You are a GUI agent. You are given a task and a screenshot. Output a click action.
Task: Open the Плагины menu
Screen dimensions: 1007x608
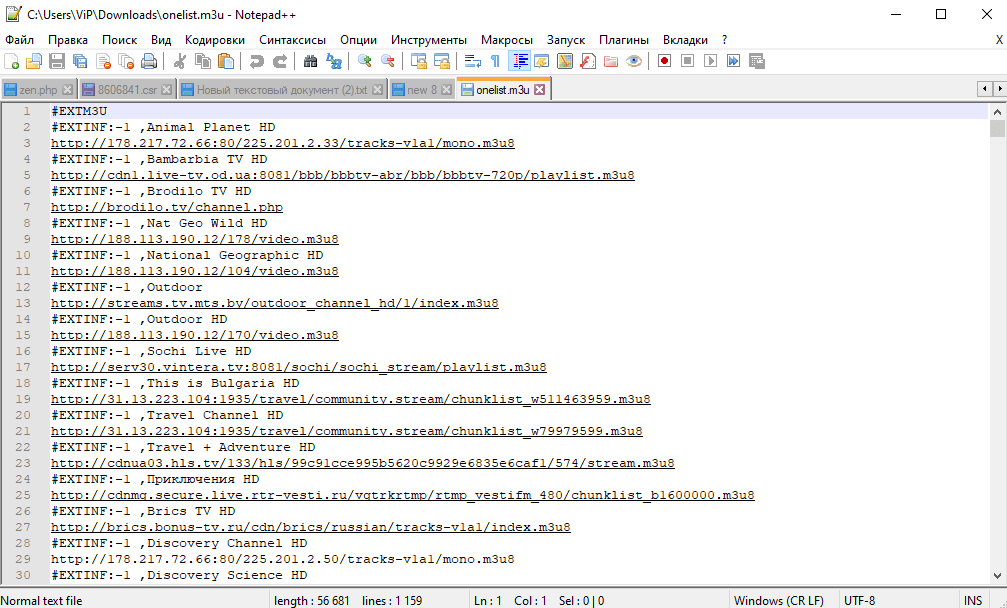624,39
